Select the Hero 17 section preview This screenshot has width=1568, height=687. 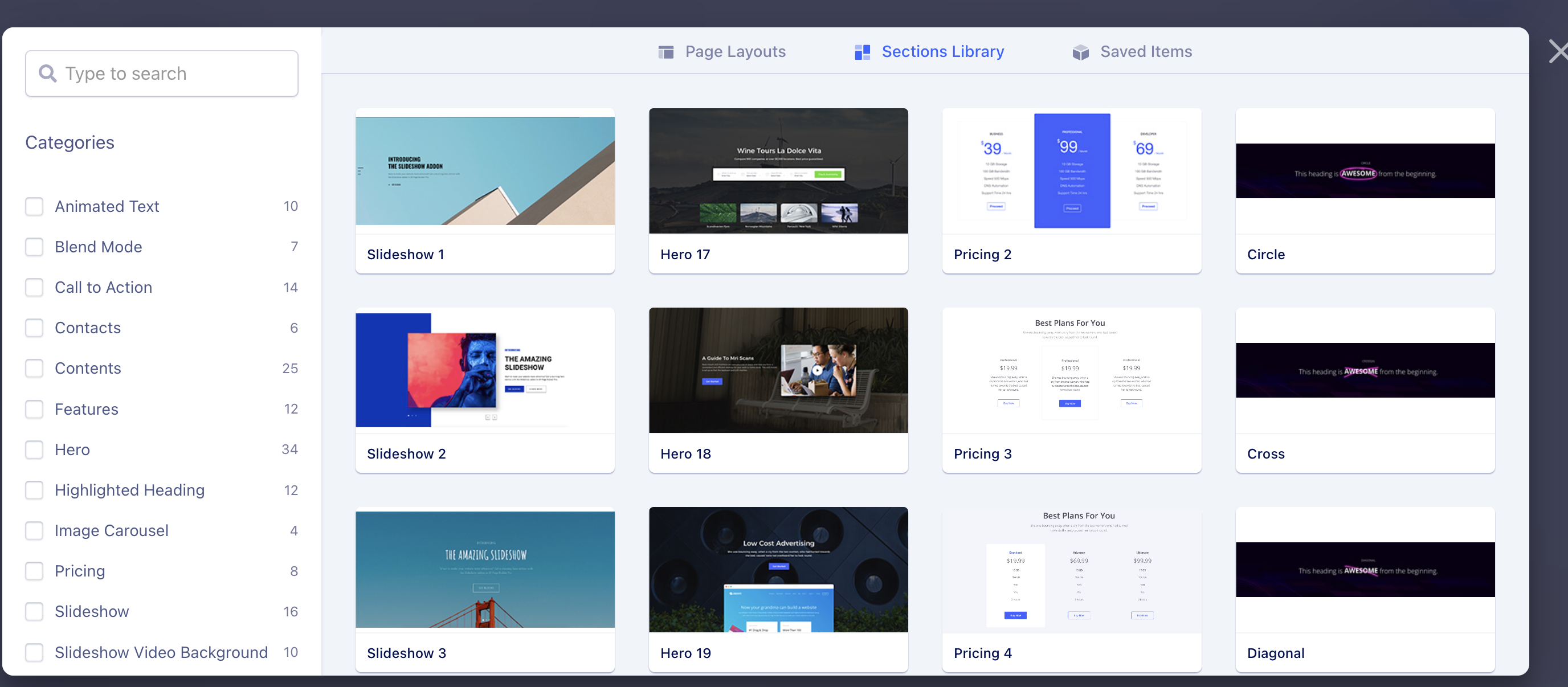[x=778, y=171]
